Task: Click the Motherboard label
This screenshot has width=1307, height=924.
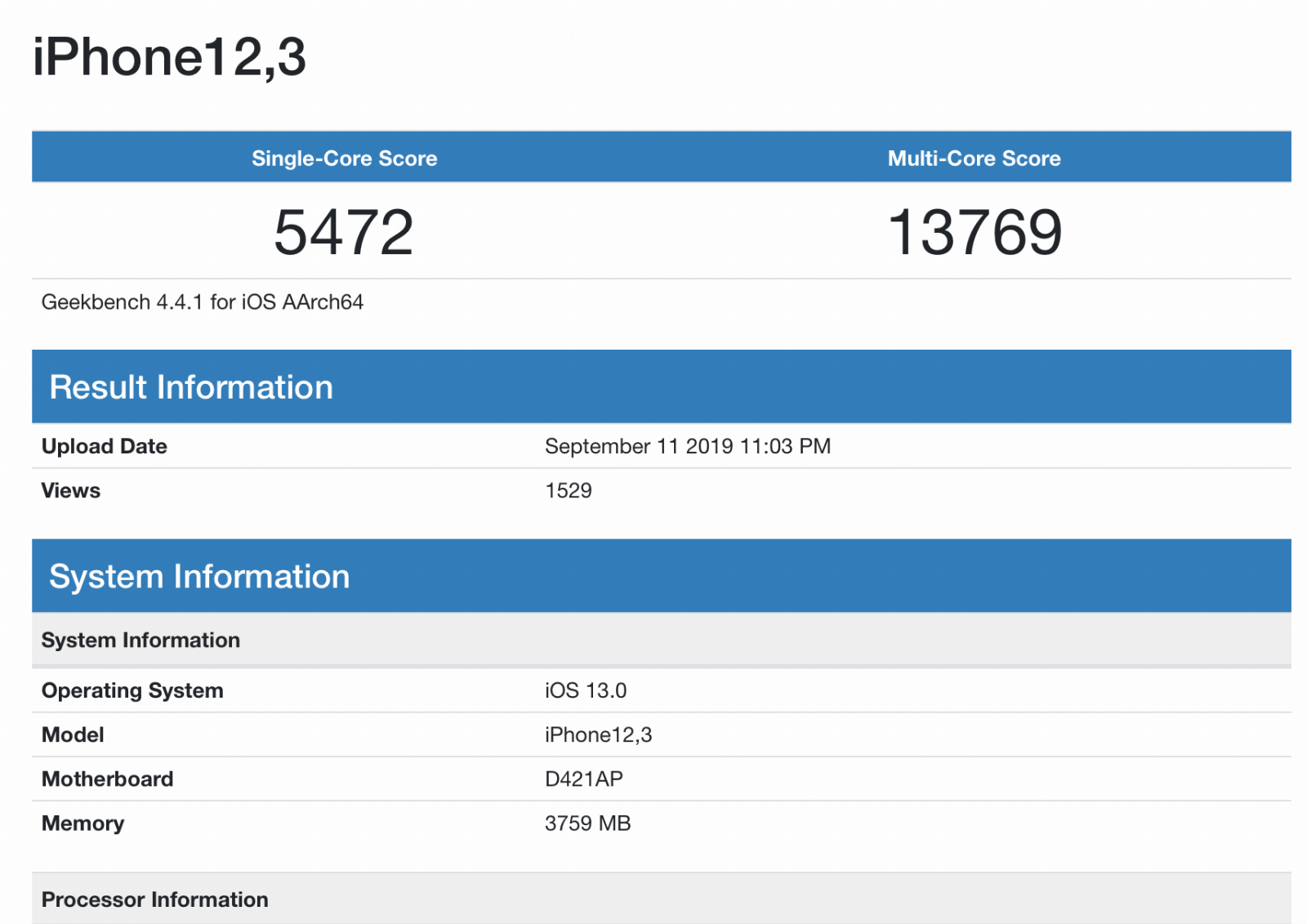Action: (108, 779)
